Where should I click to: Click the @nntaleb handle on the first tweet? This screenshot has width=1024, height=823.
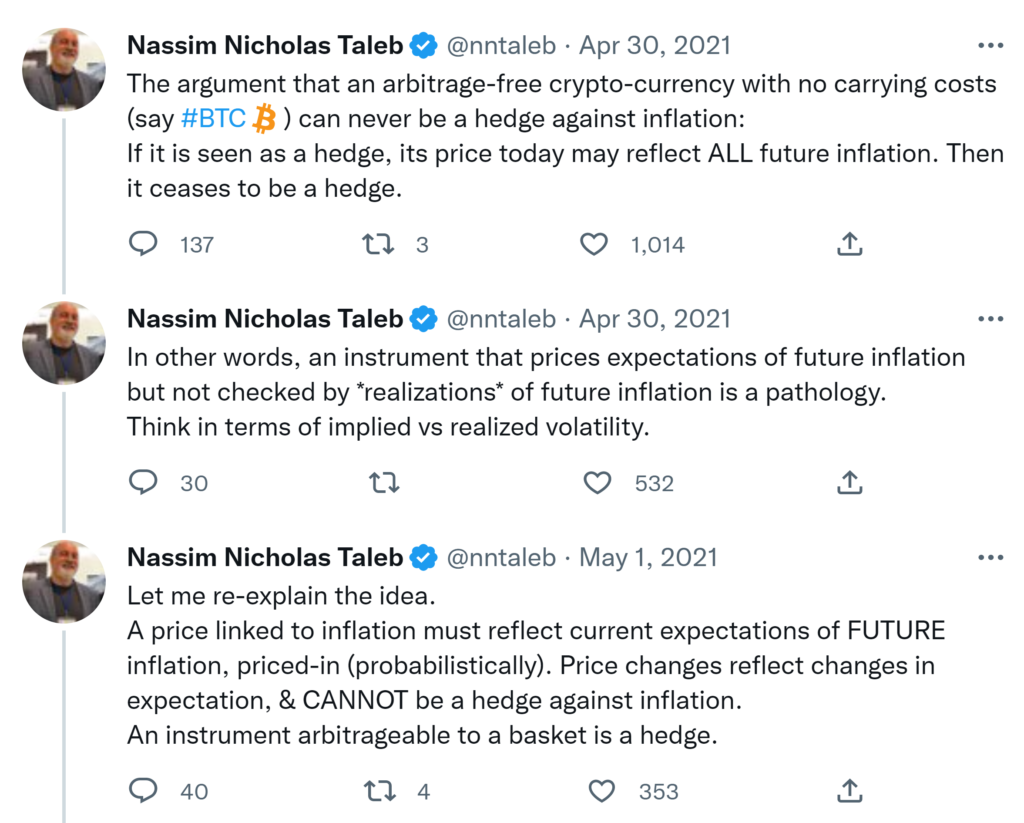point(500,45)
